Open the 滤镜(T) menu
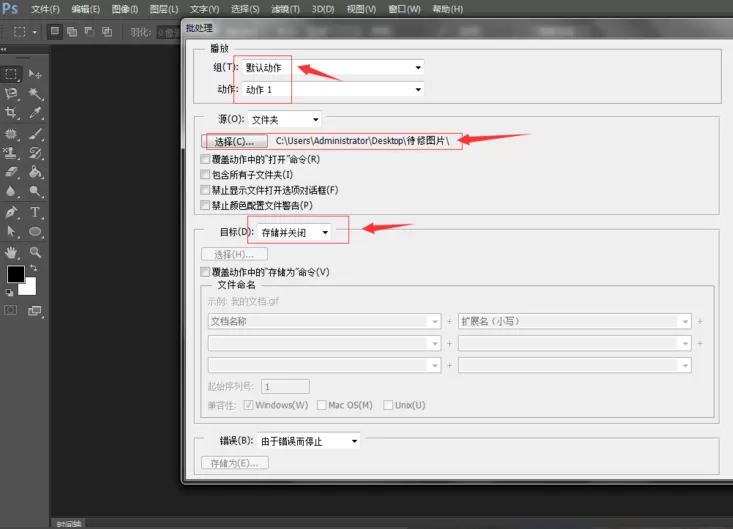 [285, 9]
